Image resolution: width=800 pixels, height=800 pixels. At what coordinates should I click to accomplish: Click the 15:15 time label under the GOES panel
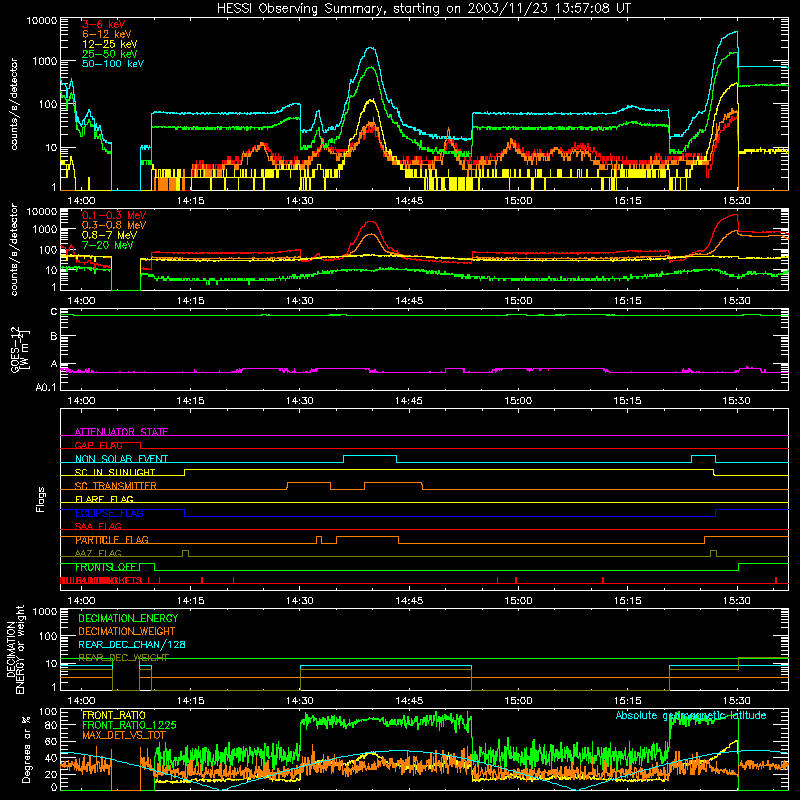coord(628,401)
